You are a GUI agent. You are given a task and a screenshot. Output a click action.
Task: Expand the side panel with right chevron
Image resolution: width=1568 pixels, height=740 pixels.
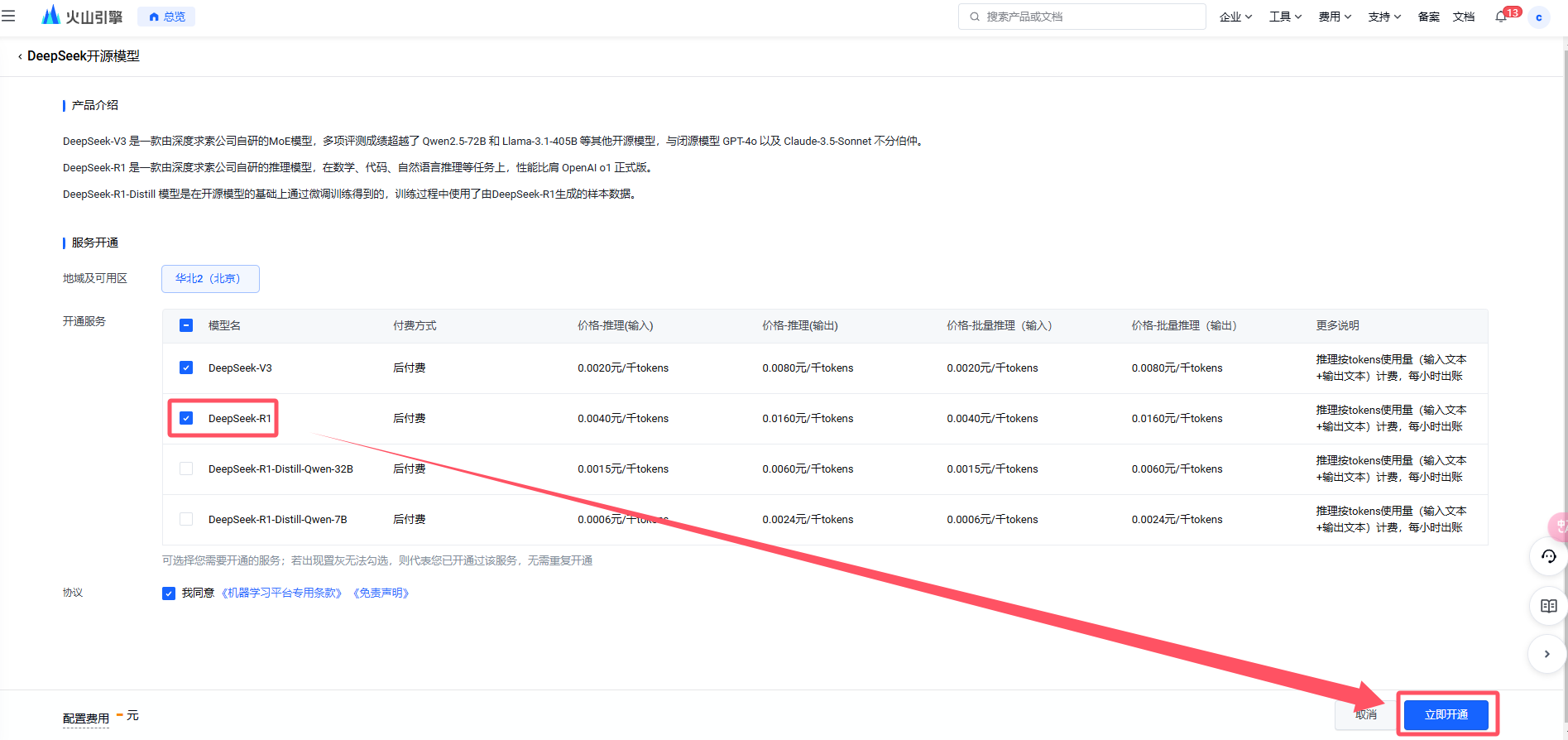pyautogui.click(x=1546, y=654)
